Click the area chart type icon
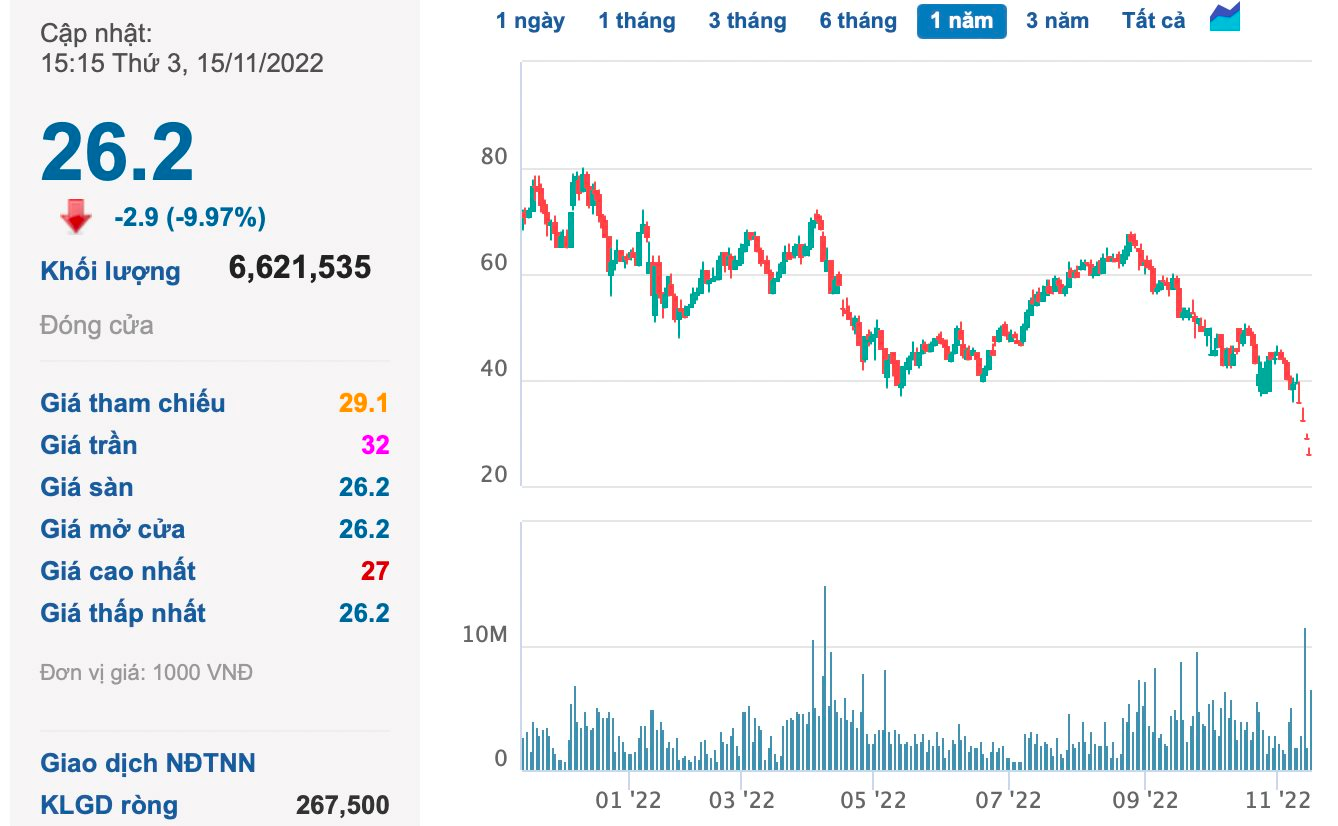 coord(1224,19)
